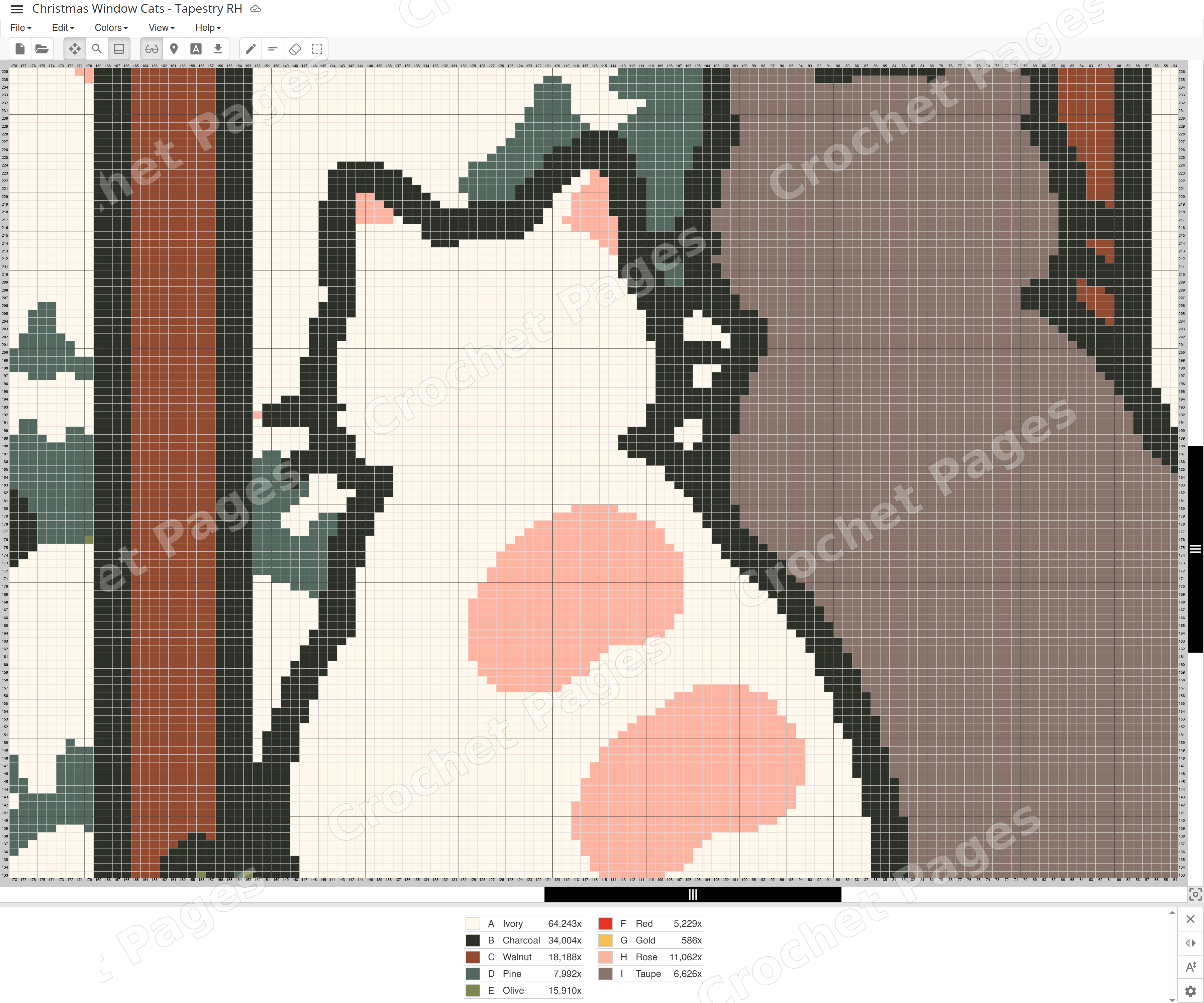Select the Olive color swatch
Image resolution: width=1204 pixels, height=1003 pixels.
coord(473,990)
